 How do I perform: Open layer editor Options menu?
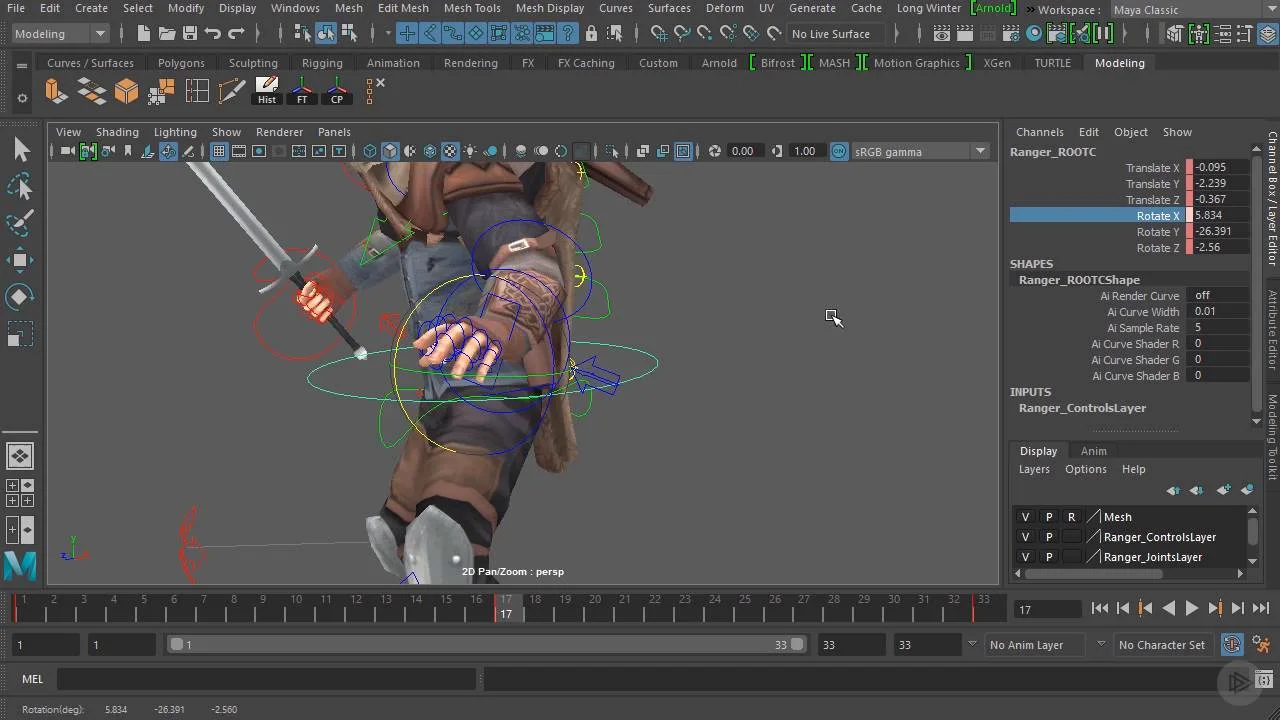(1085, 469)
